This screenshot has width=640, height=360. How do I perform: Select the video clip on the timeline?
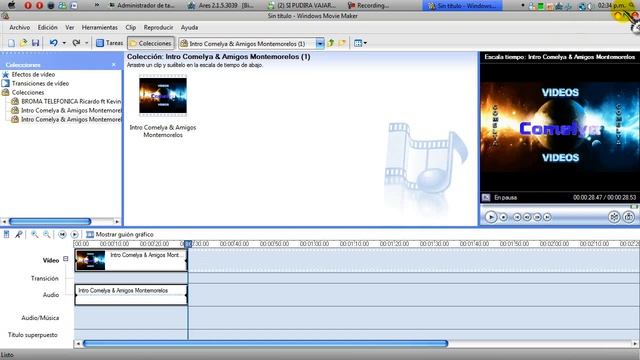(x=131, y=260)
